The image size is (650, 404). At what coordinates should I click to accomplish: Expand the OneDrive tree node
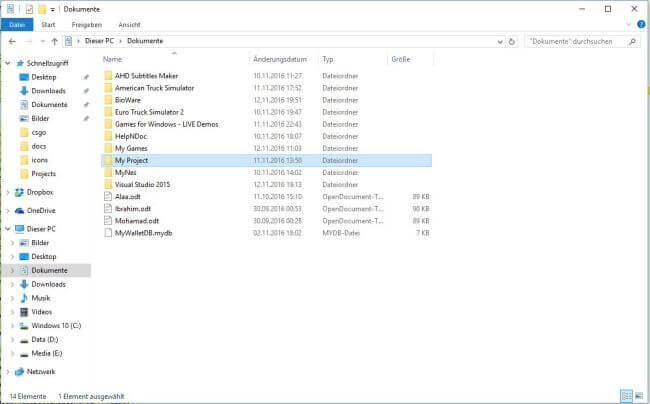click(8, 210)
